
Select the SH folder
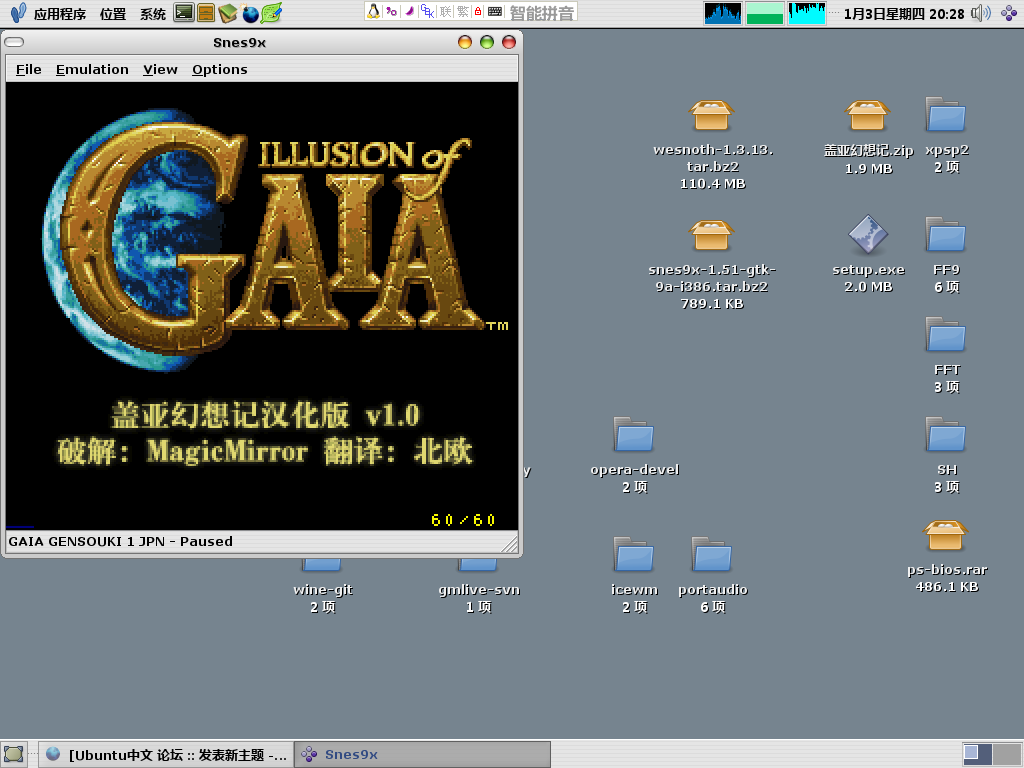click(946, 434)
